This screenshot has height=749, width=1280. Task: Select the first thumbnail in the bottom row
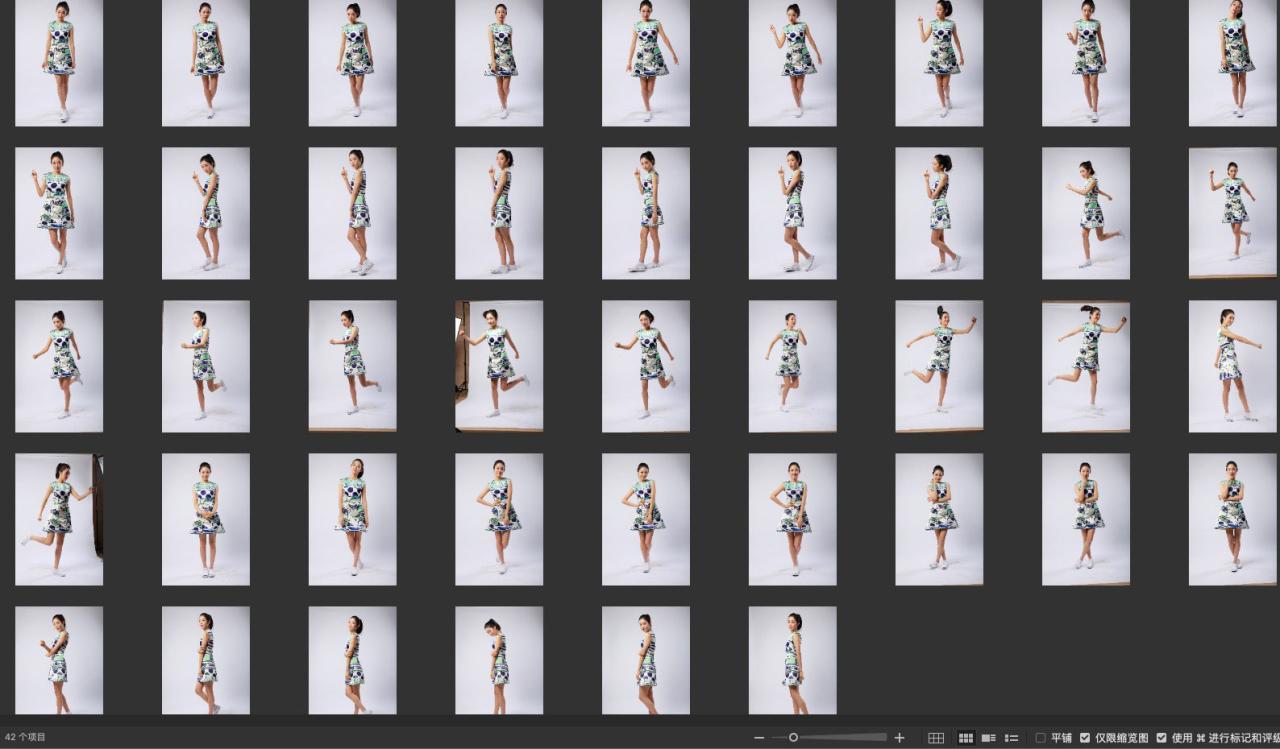pyautogui.click(x=59, y=660)
